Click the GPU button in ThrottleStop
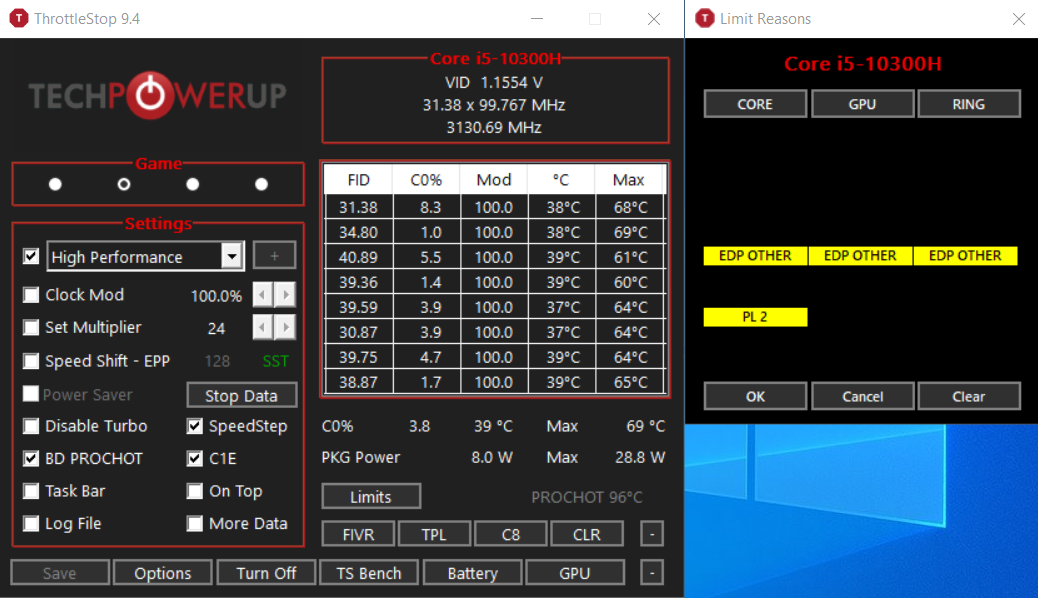Image resolution: width=1038 pixels, height=598 pixels. coord(575,573)
